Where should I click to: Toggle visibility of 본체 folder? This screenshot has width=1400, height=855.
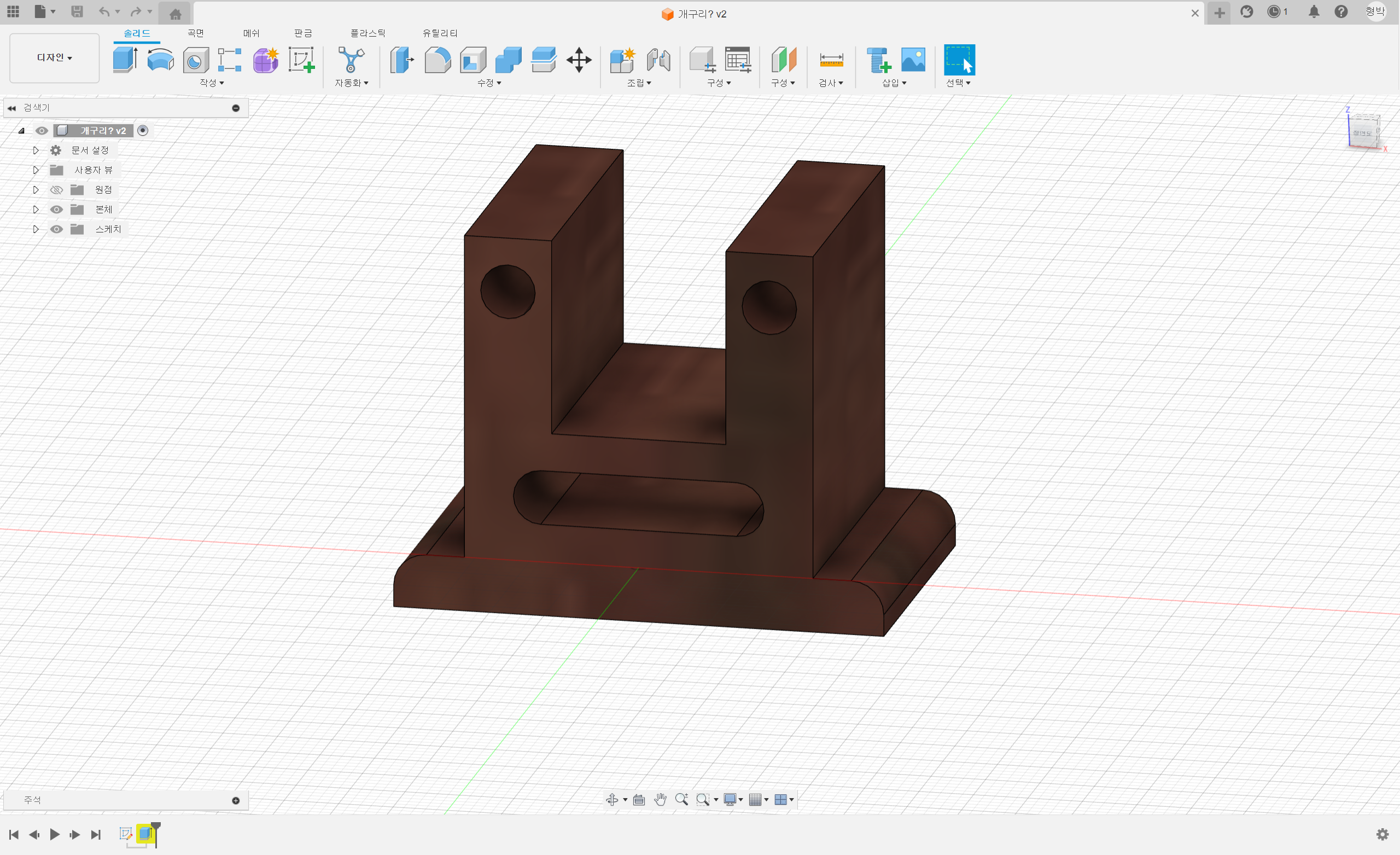(x=56, y=210)
